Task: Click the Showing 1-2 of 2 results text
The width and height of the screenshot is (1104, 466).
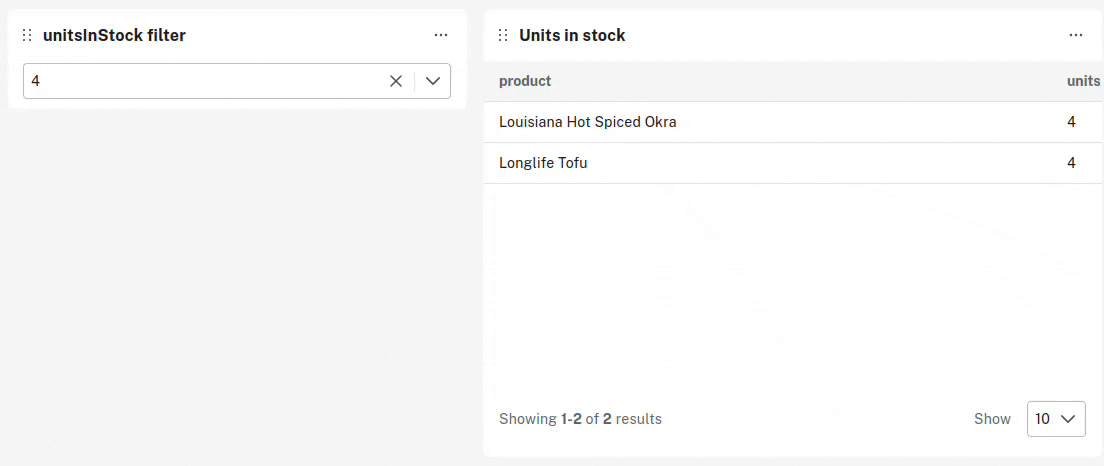Action: coord(580,419)
